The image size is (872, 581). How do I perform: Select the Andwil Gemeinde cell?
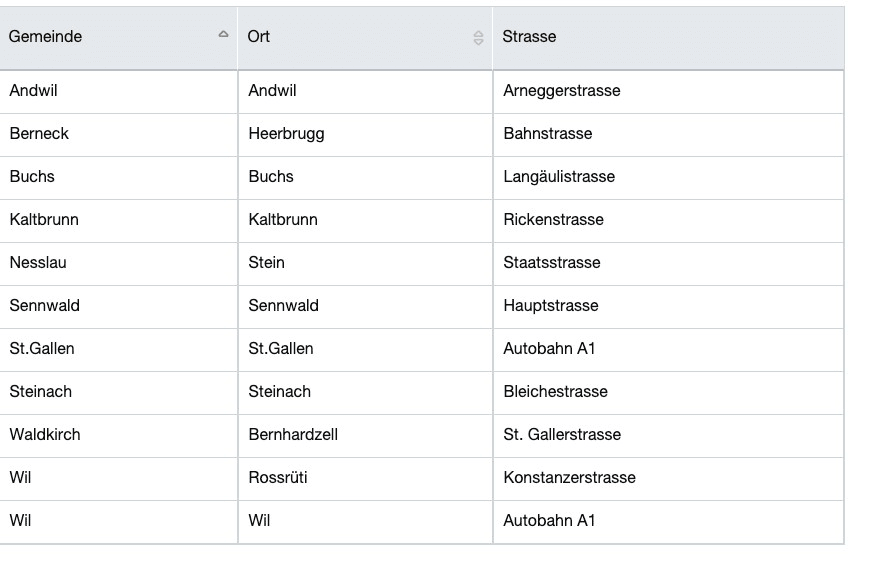tap(118, 92)
